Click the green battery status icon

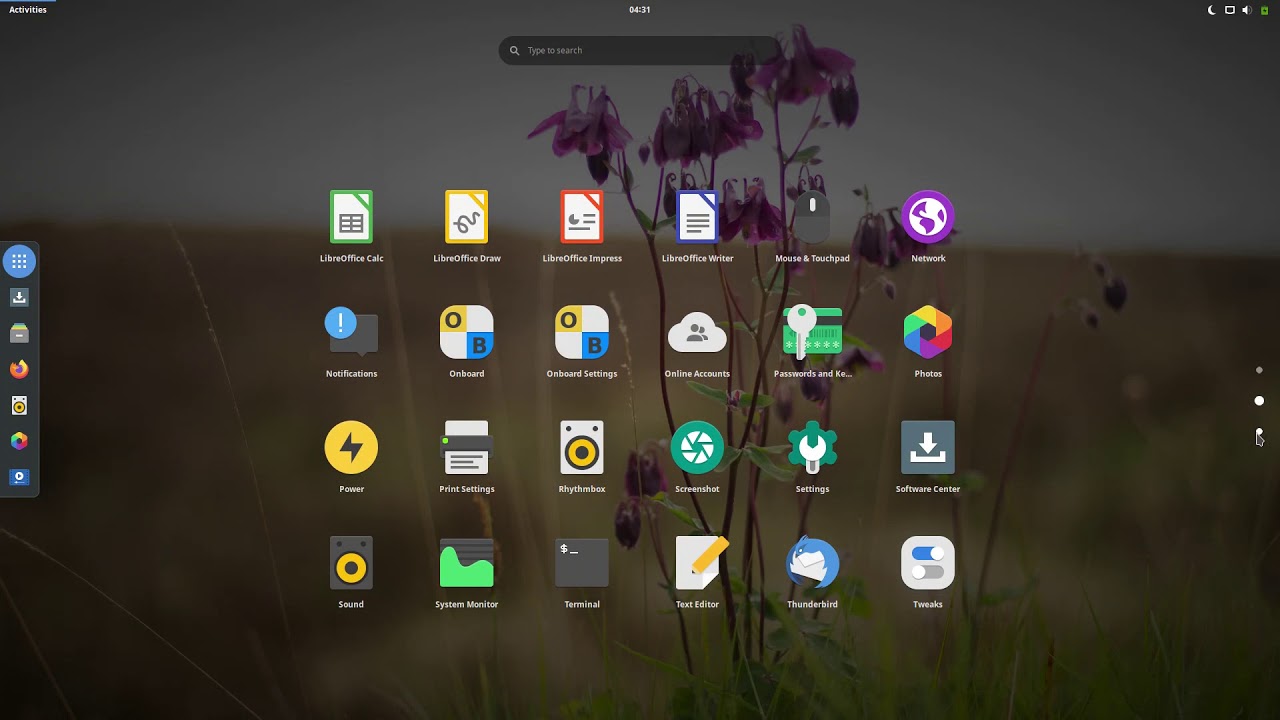1264,10
